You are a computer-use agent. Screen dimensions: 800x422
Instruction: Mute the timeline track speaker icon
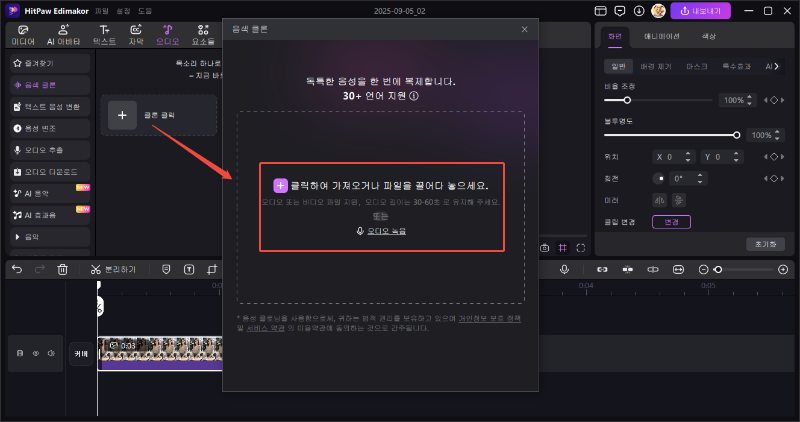[51, 353]
